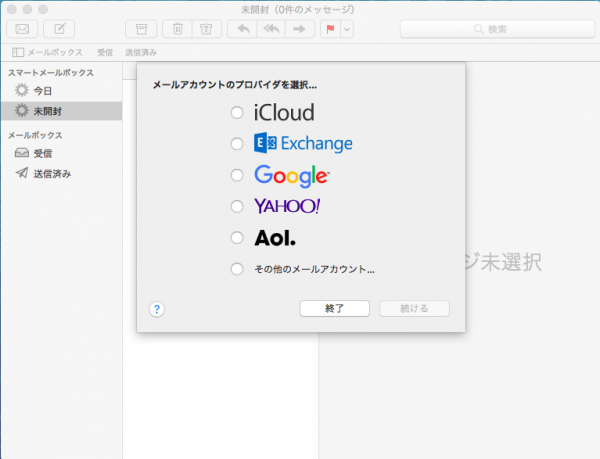
Task: Click the スマートメールボックス section header
Action: 51,73
